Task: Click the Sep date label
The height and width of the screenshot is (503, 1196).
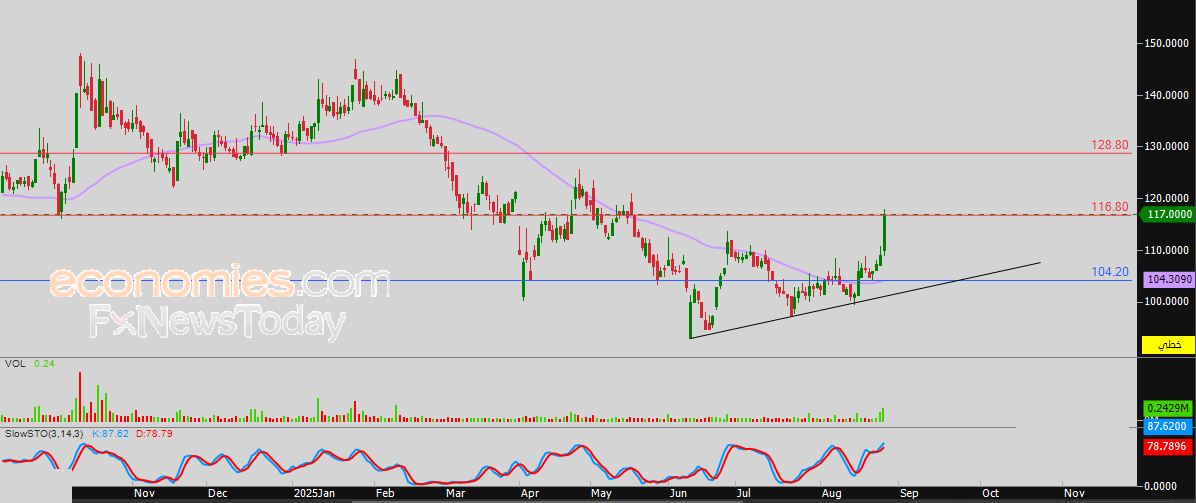Action: pos(910,495)
